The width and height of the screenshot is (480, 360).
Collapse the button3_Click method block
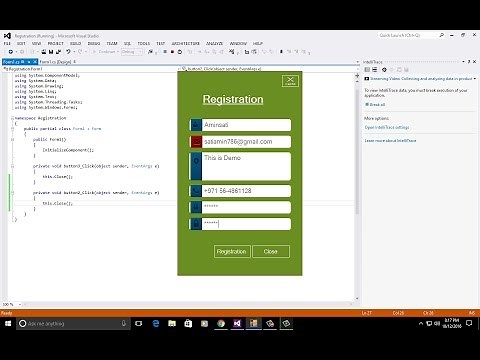(x=12, y=166)
